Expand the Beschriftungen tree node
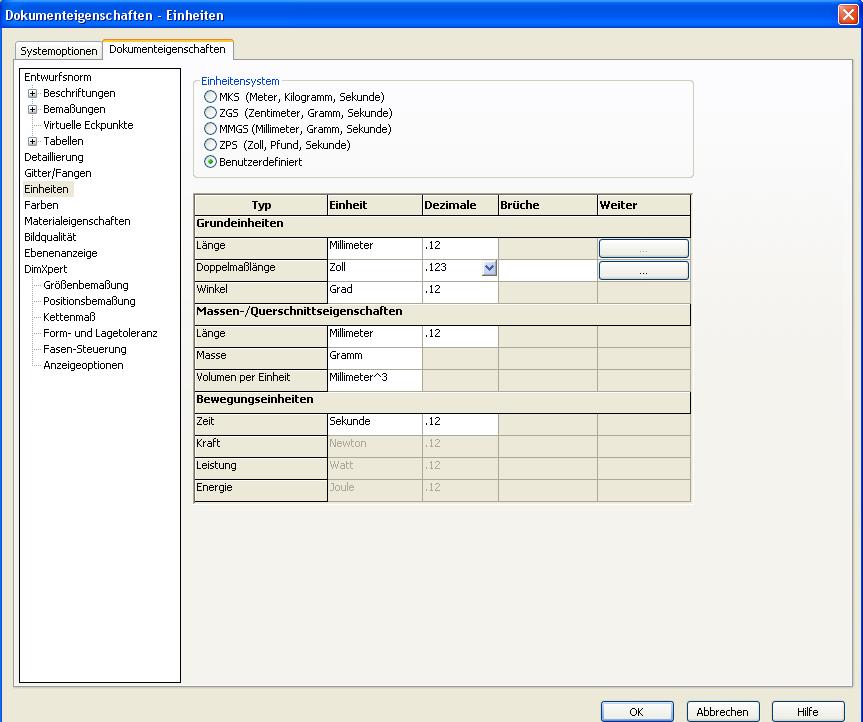 click(33, 93)
